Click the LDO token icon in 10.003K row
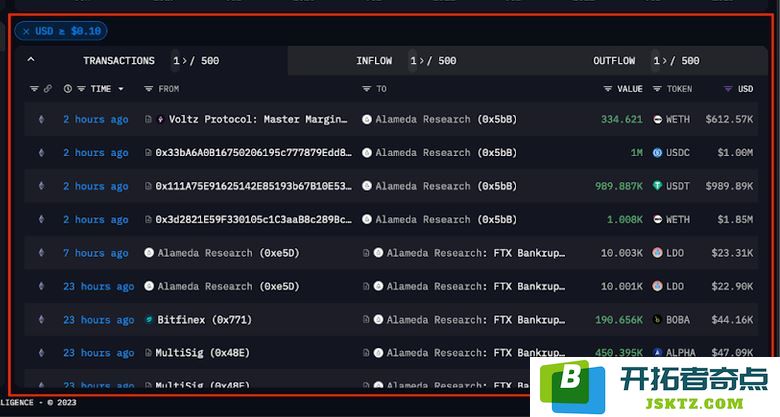 [658, 253]
